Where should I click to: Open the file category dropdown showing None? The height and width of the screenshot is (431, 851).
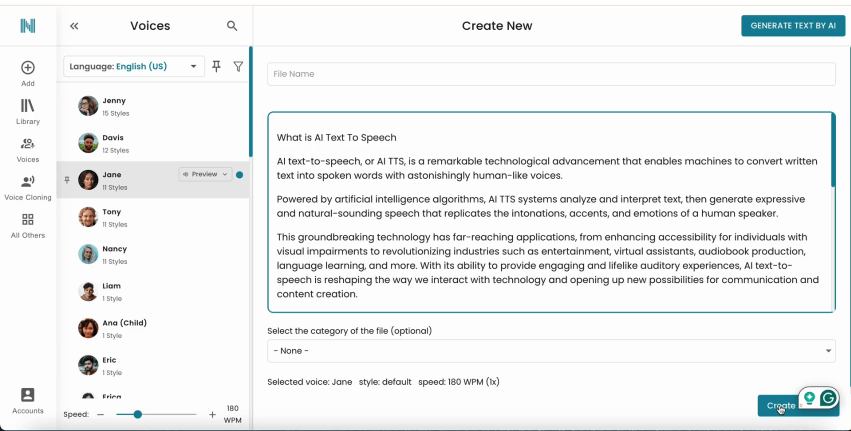(551, 351)
